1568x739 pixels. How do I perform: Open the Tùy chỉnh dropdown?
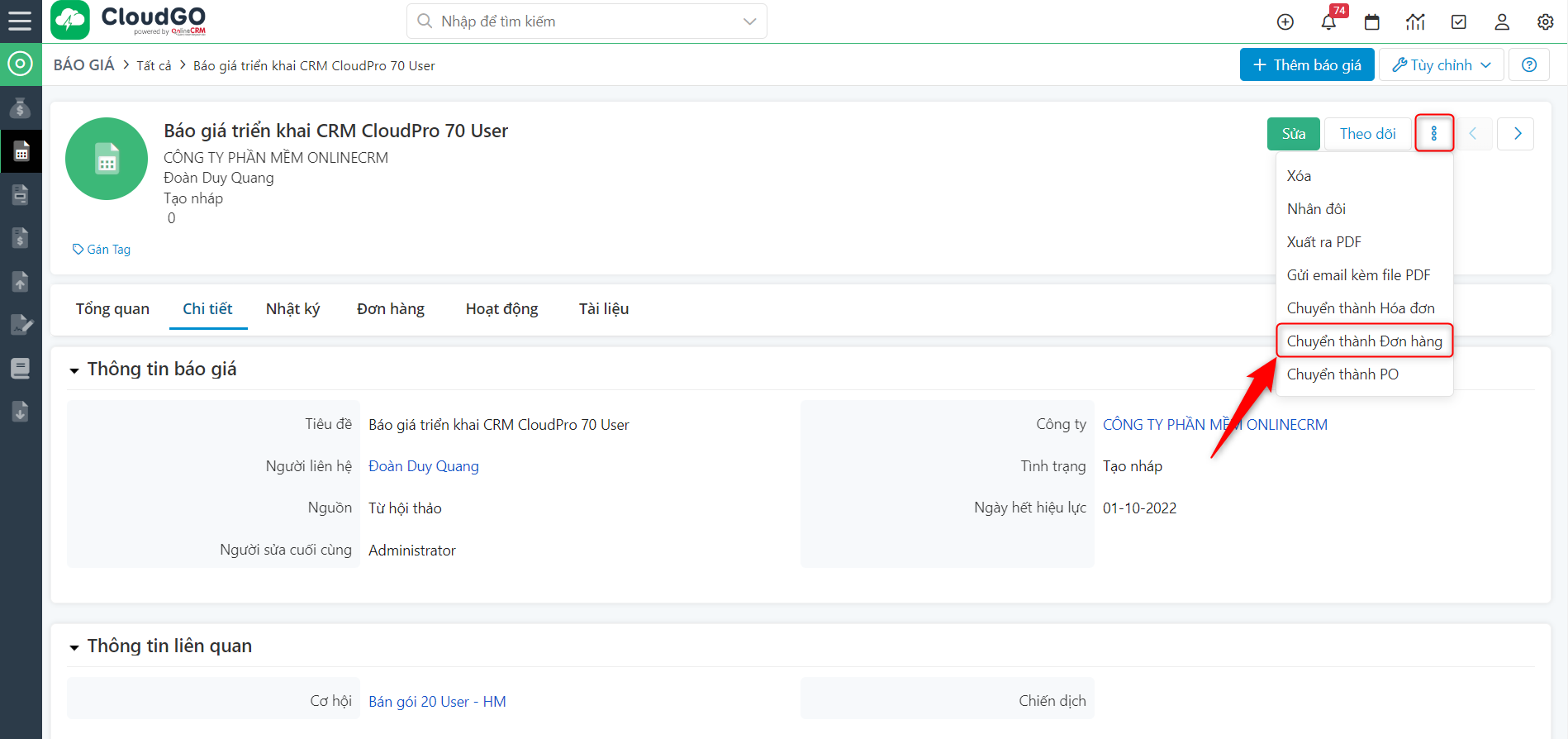1442,65
